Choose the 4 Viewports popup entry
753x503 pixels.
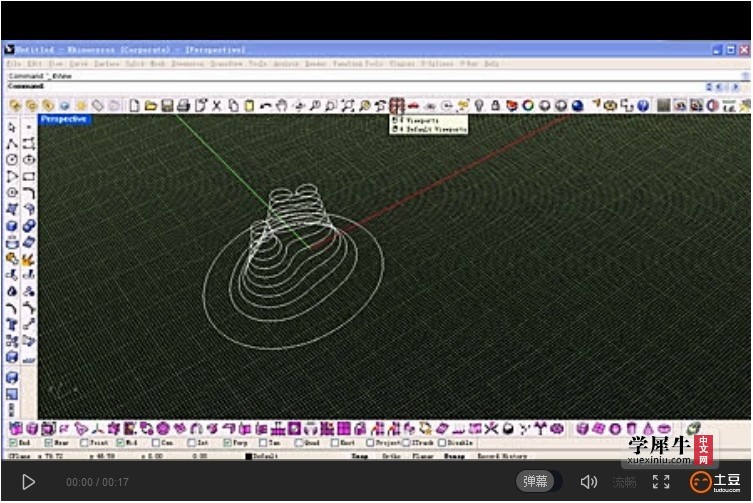click(x=416, y=121)
